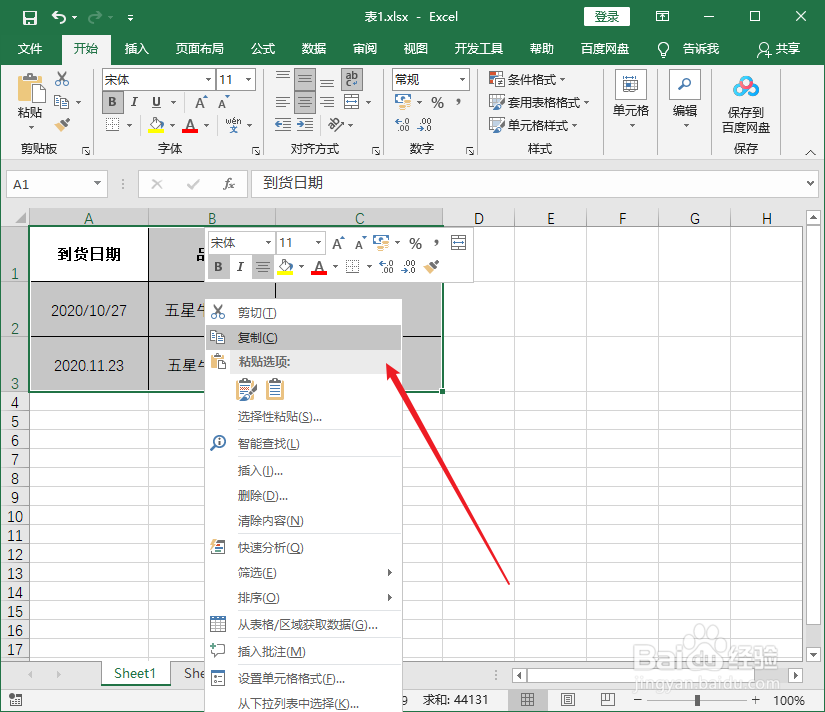Cut selection using ribbon scissors icon

62,79
